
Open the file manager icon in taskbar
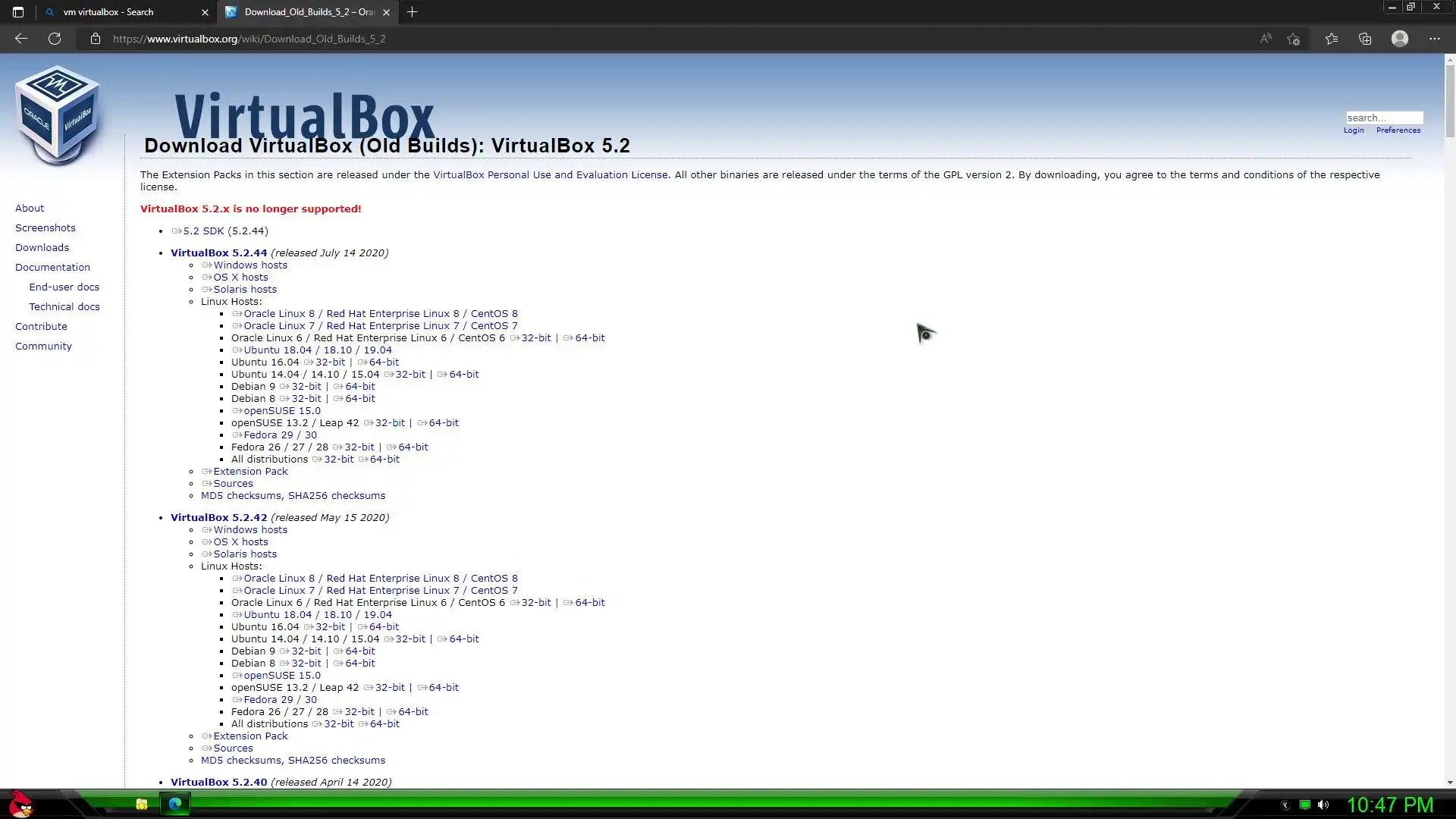[x=142, y=805]
